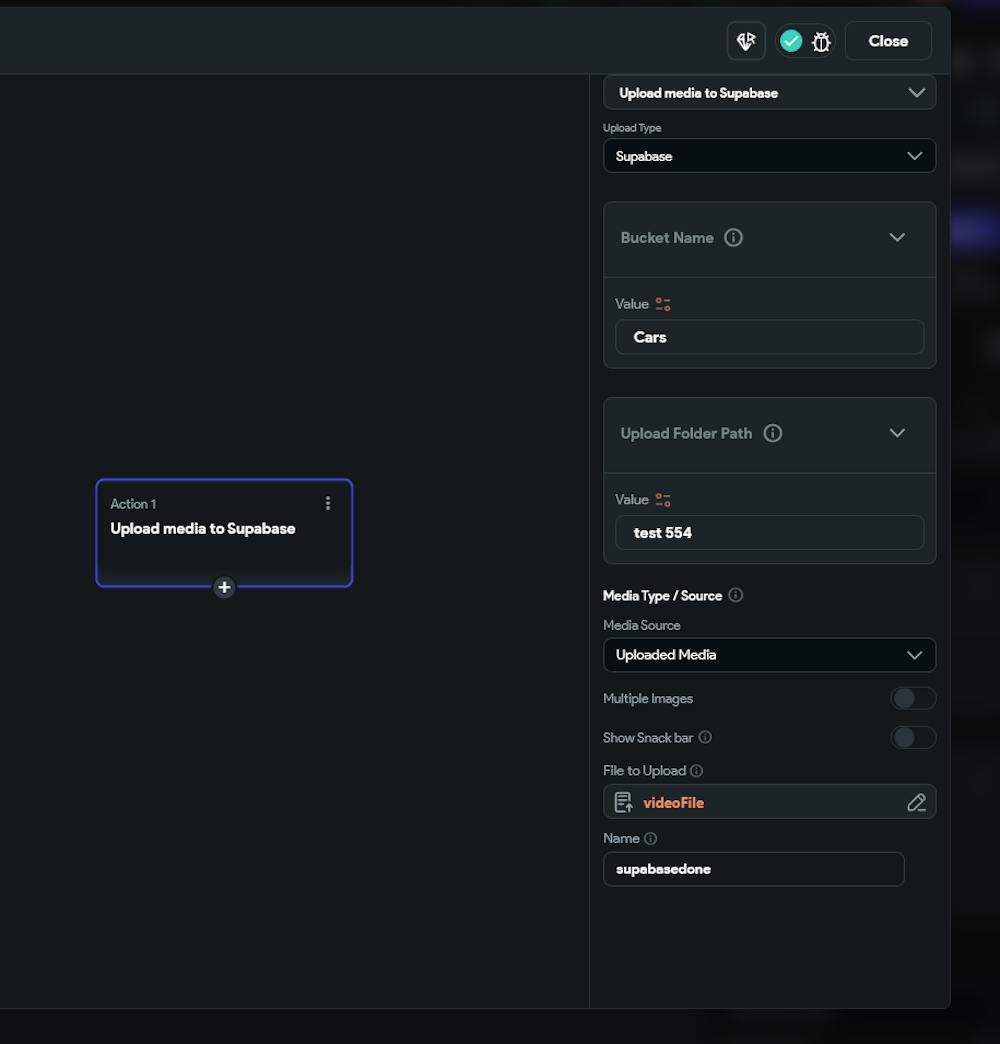Open the bug debug icon

coord(821,42)
